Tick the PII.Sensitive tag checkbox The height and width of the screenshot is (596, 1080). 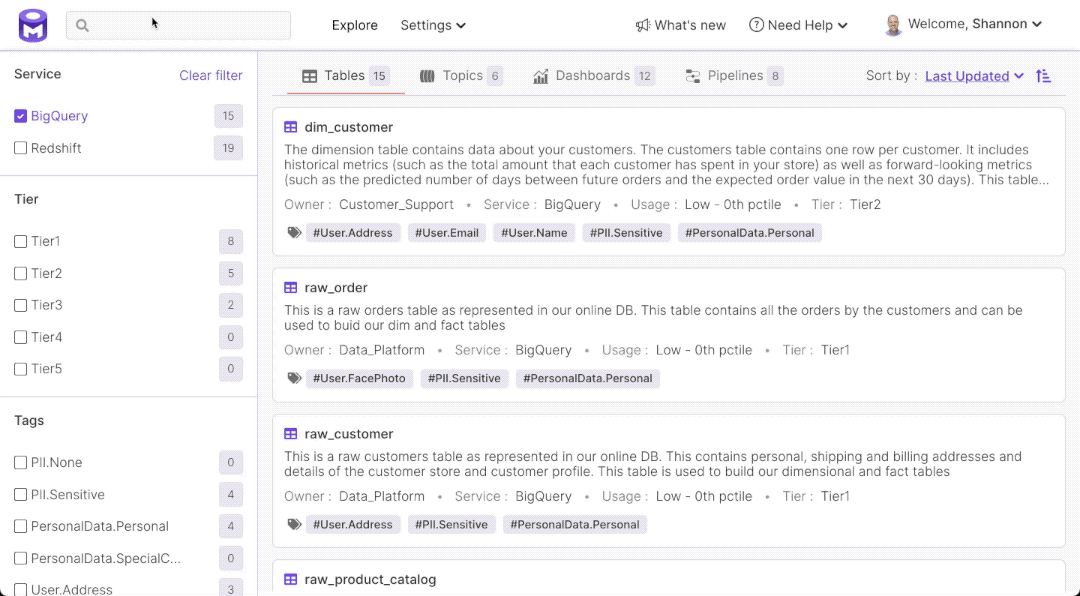click(20, 494)
